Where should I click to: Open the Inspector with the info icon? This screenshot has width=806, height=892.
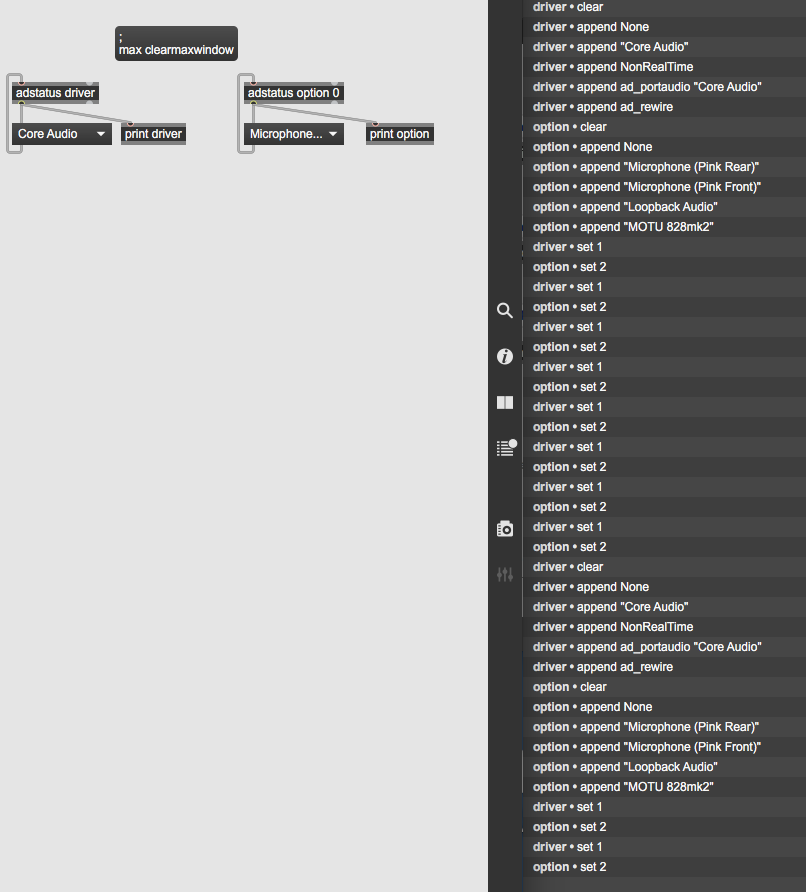click(505, 357)
